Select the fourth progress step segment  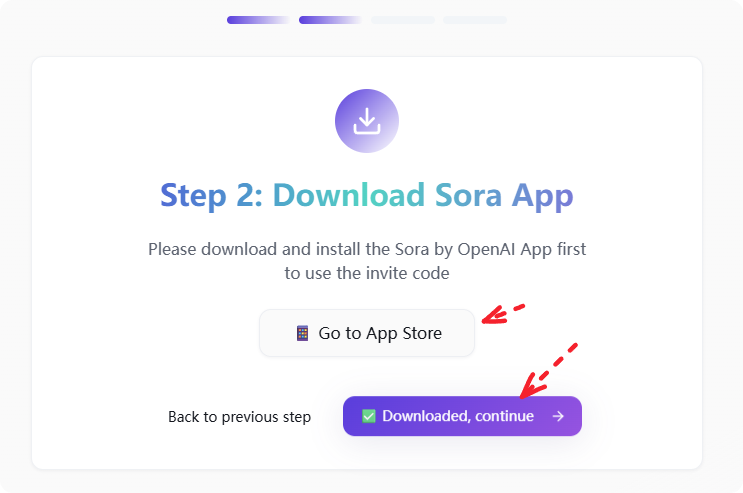coord(474,20)
